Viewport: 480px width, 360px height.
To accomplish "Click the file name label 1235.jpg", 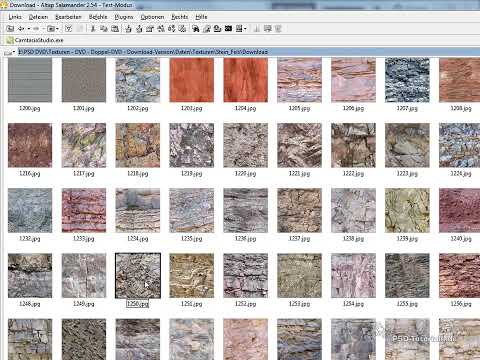I will click(x=192, y=239).
